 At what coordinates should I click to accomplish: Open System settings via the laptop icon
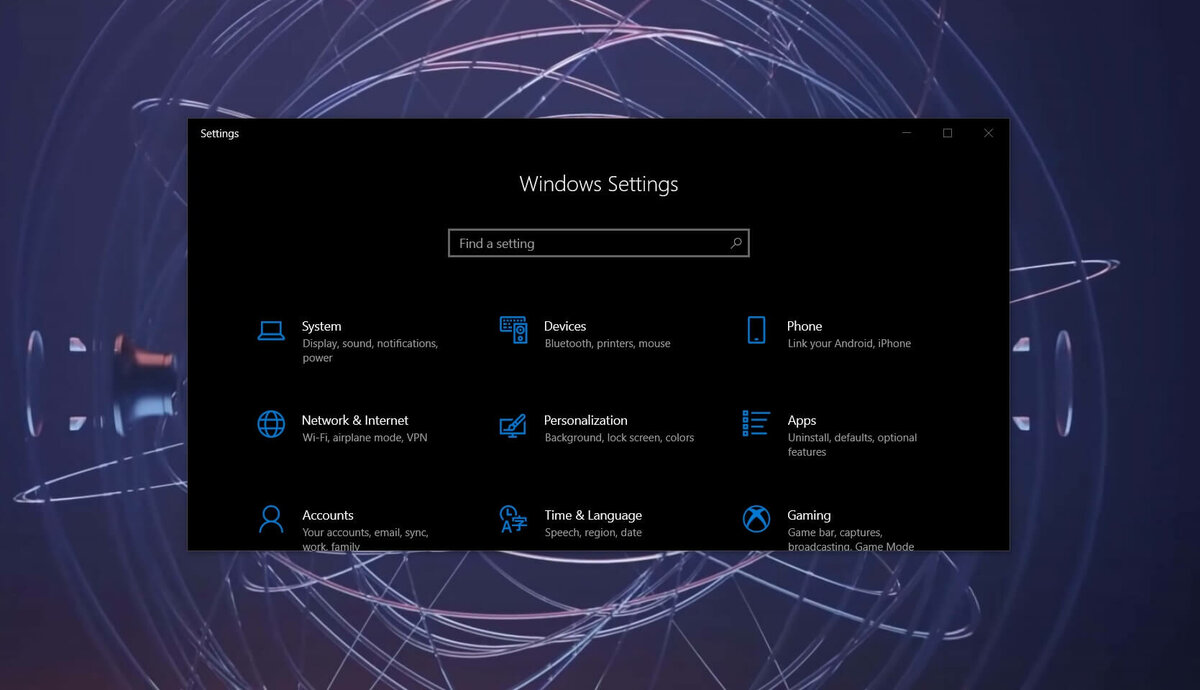pos(270,329)
